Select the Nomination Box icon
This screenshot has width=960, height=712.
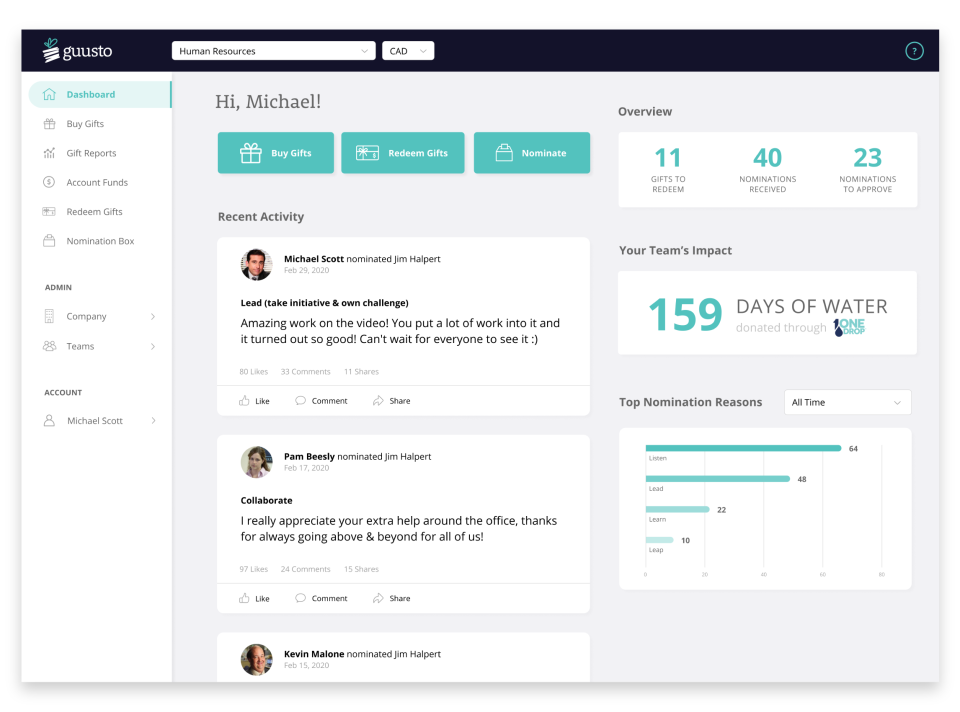pyautogui.click(x=51, y=241)
